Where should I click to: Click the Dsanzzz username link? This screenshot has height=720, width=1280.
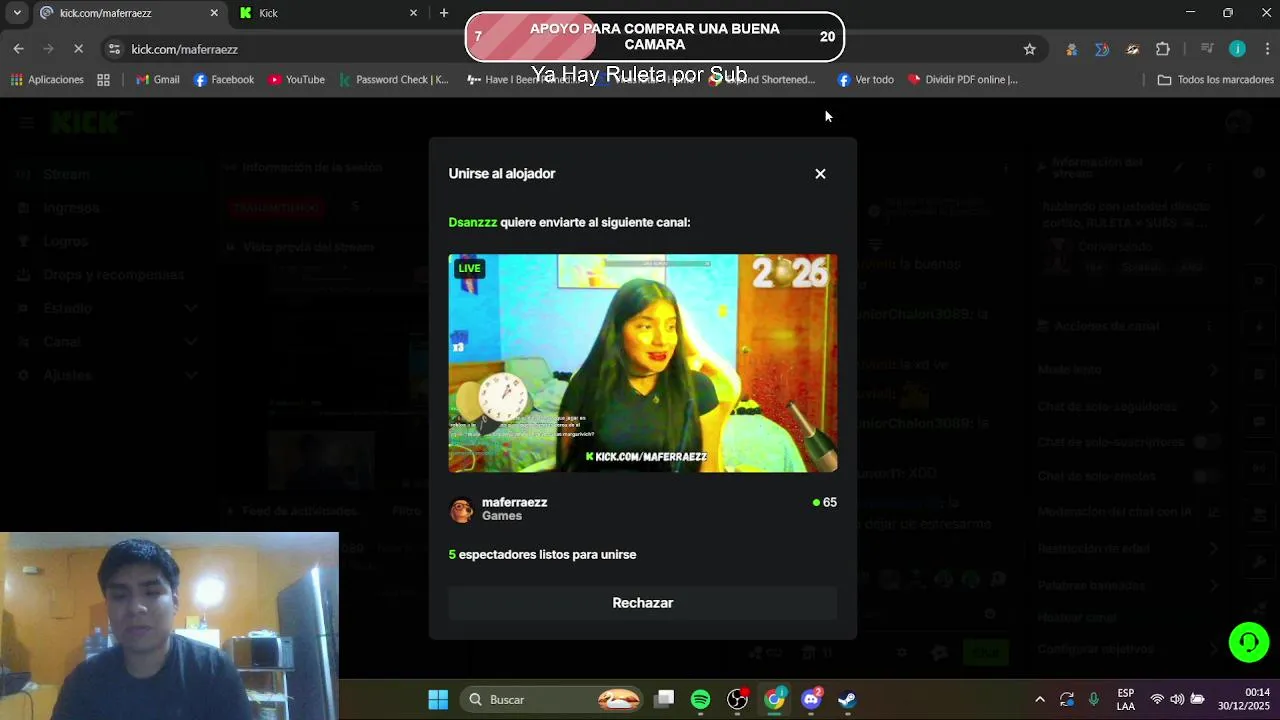[472, 222]
